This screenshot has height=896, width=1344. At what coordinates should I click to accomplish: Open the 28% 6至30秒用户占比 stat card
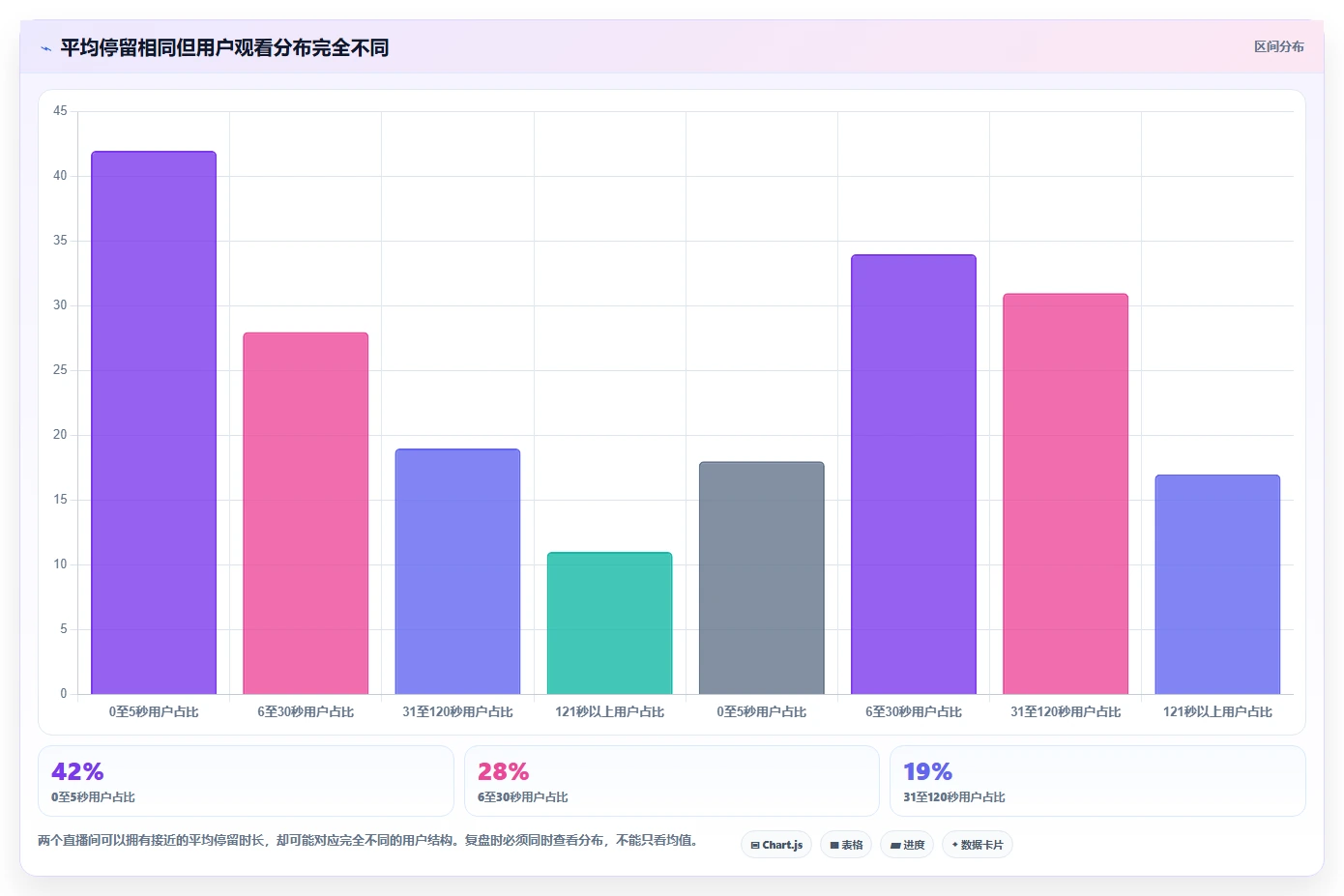click(x=672, y=781)
